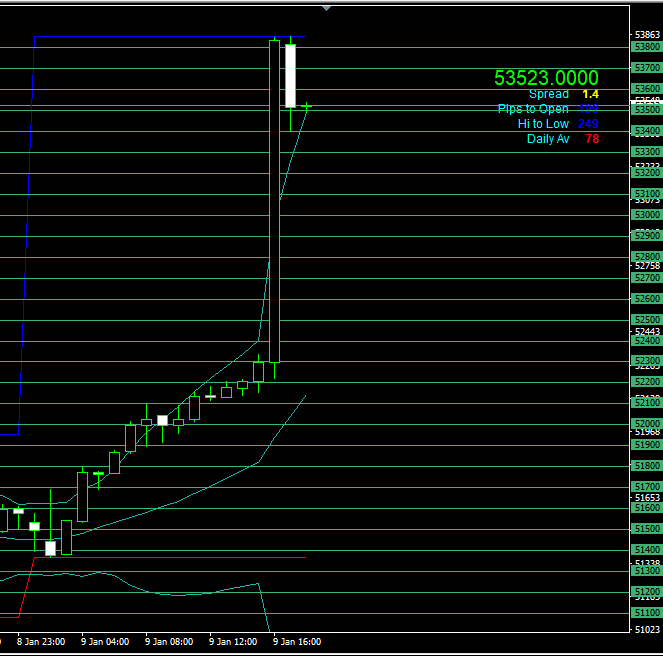This screenshot has width=663, height=656.
Task: Select the 9 Jan 08:00 time label
Action: pos(169,641)
